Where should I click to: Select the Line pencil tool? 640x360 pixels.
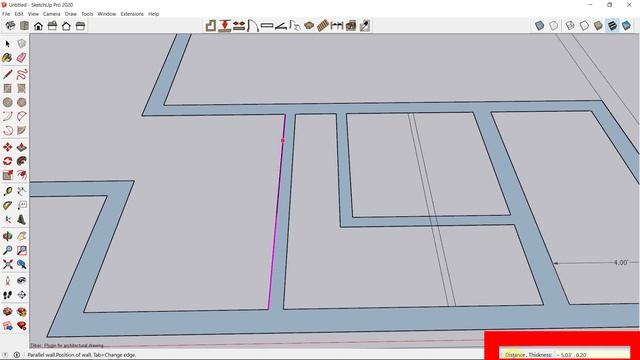point(7,74)
